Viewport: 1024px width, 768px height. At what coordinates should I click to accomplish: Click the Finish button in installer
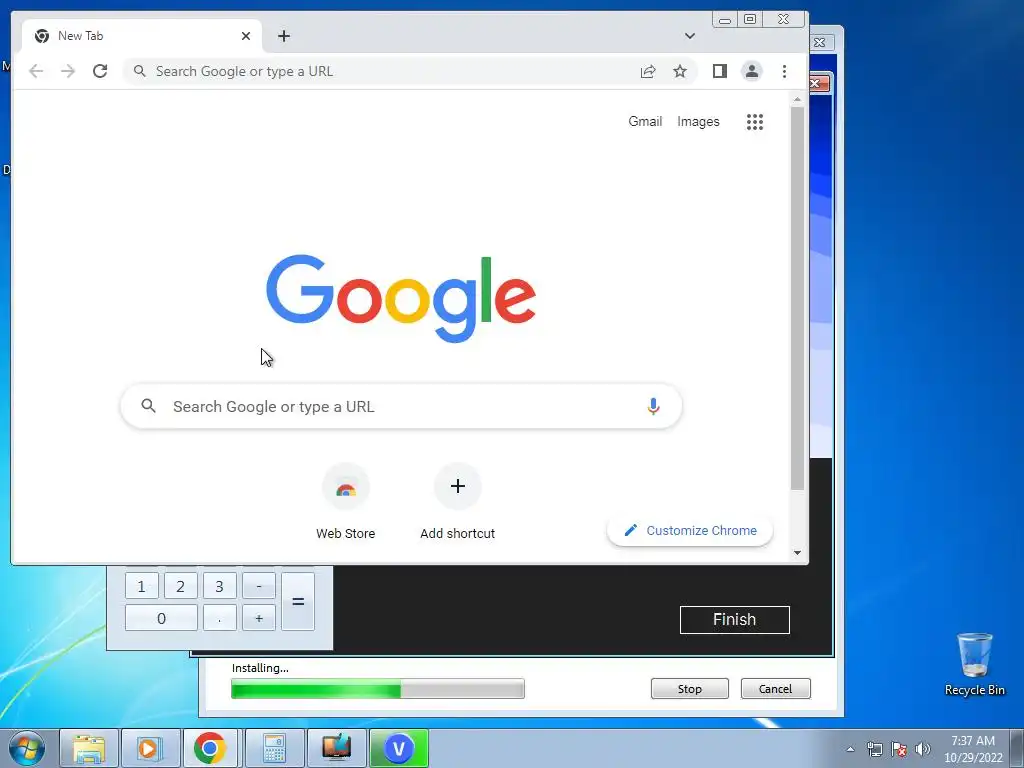(x=735, y=619)
